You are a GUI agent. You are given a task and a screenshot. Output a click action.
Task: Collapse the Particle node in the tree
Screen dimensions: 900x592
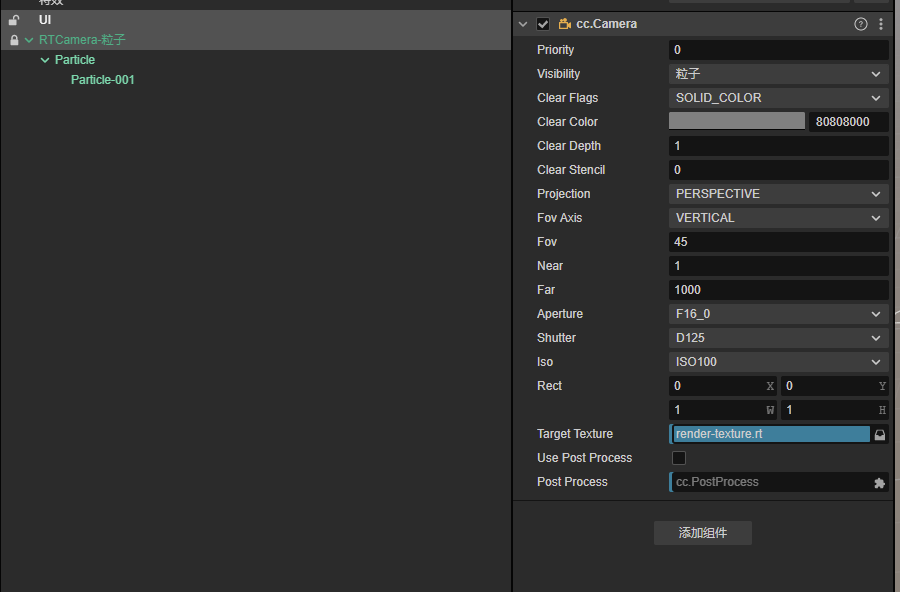tap(45, 60)
